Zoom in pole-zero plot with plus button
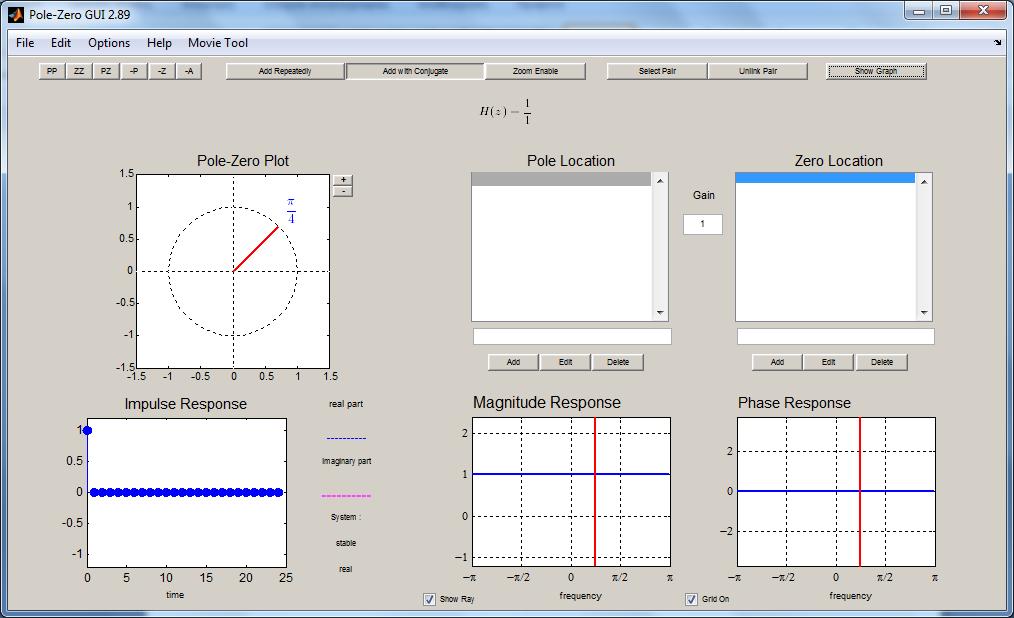Image resolution: width=1014 pixels, height=618 pixels. click(343, 180)
